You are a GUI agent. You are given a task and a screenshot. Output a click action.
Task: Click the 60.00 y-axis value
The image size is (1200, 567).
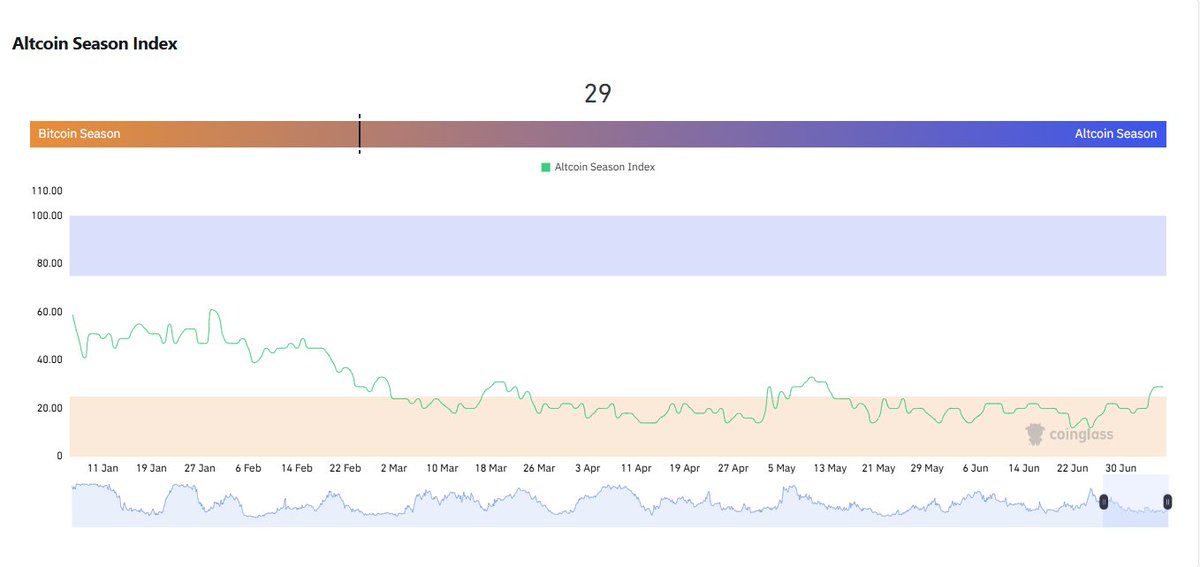tap(51, 312)
